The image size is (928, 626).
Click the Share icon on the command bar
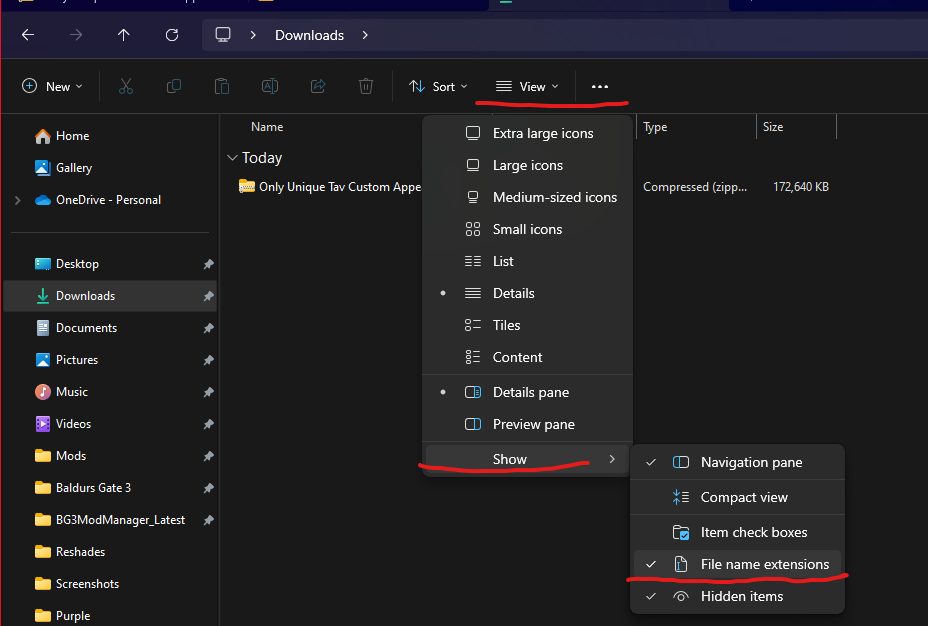point(317,86)
